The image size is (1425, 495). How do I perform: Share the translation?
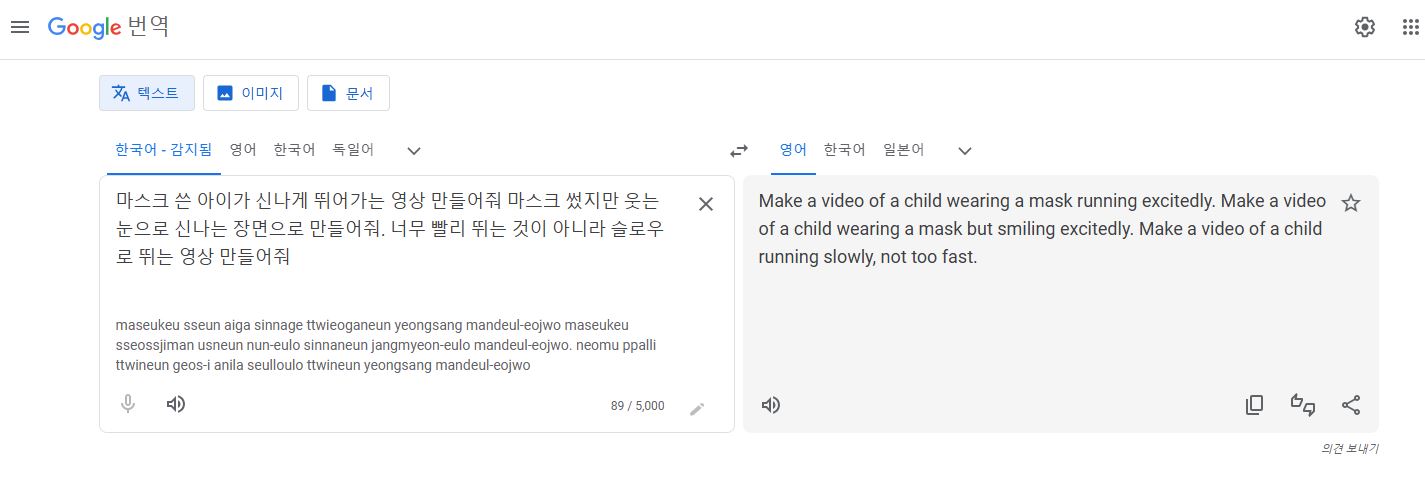(x=1351, y=405)
